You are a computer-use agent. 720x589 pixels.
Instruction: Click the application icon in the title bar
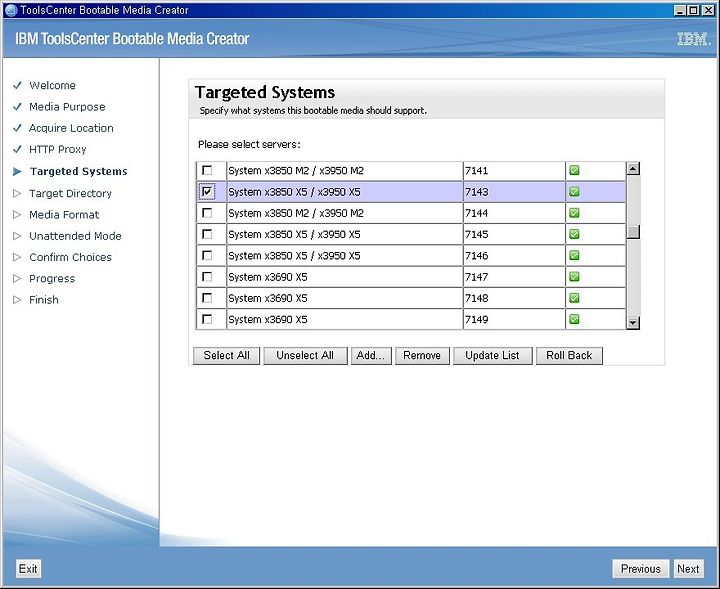(x=11, y=10)
